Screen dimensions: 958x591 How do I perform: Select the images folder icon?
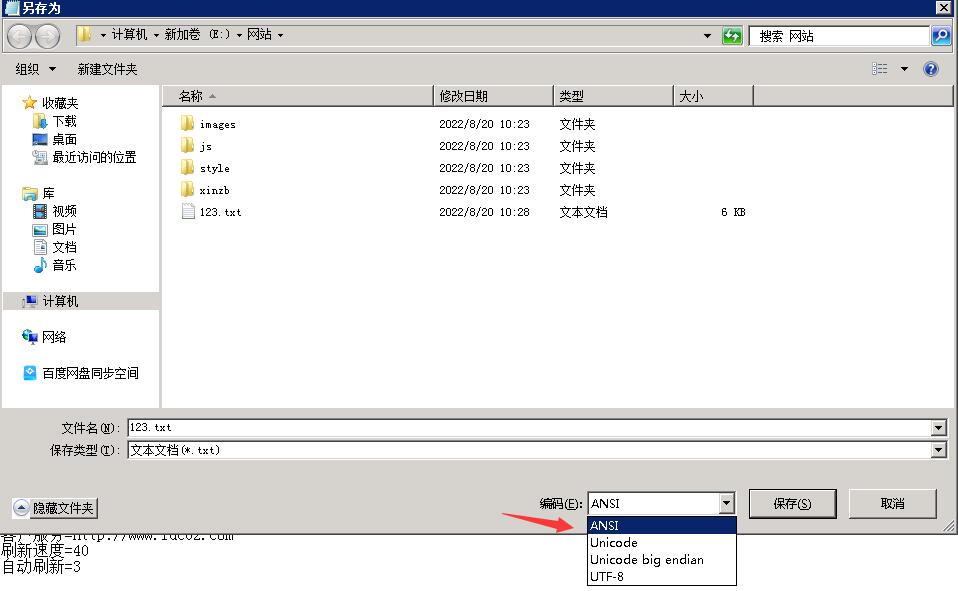188,124
